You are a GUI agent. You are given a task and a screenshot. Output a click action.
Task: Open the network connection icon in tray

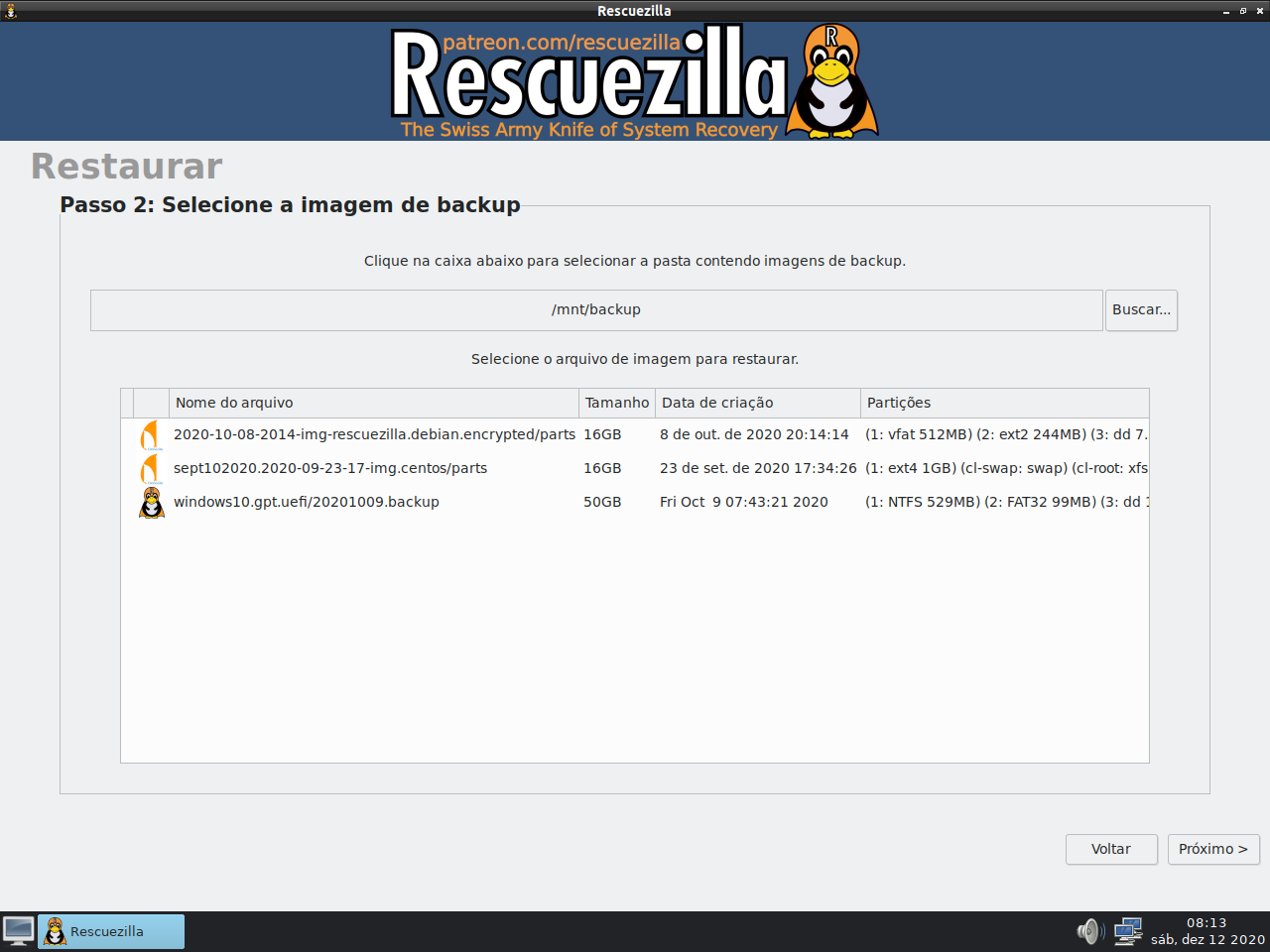click(x=1127, y=931)
